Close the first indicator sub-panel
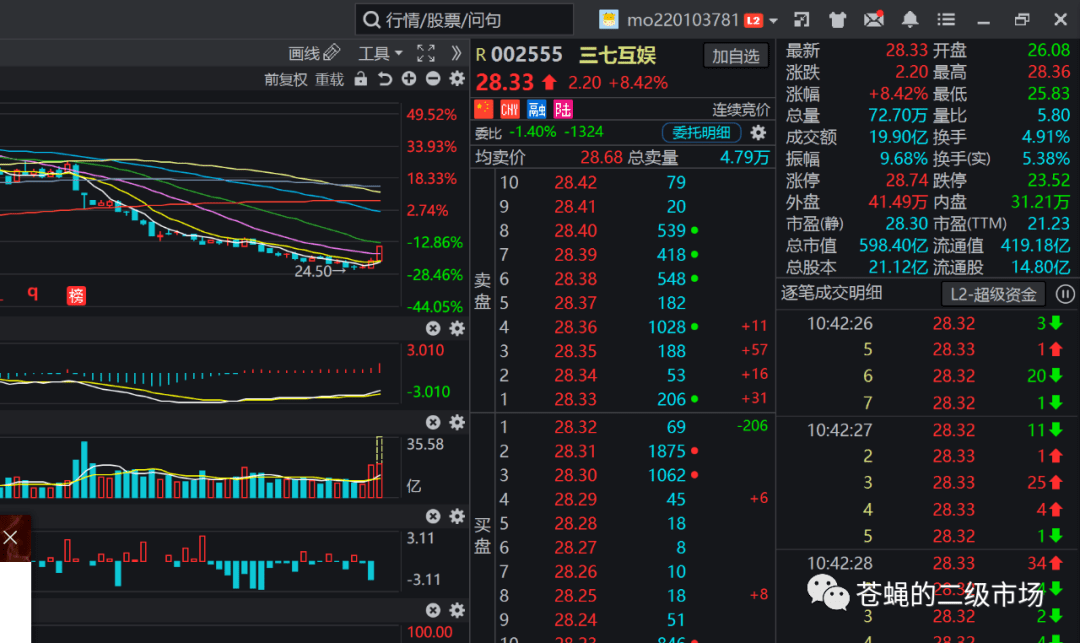This screenshot has height=643, width=1080. tap(433, 328)
